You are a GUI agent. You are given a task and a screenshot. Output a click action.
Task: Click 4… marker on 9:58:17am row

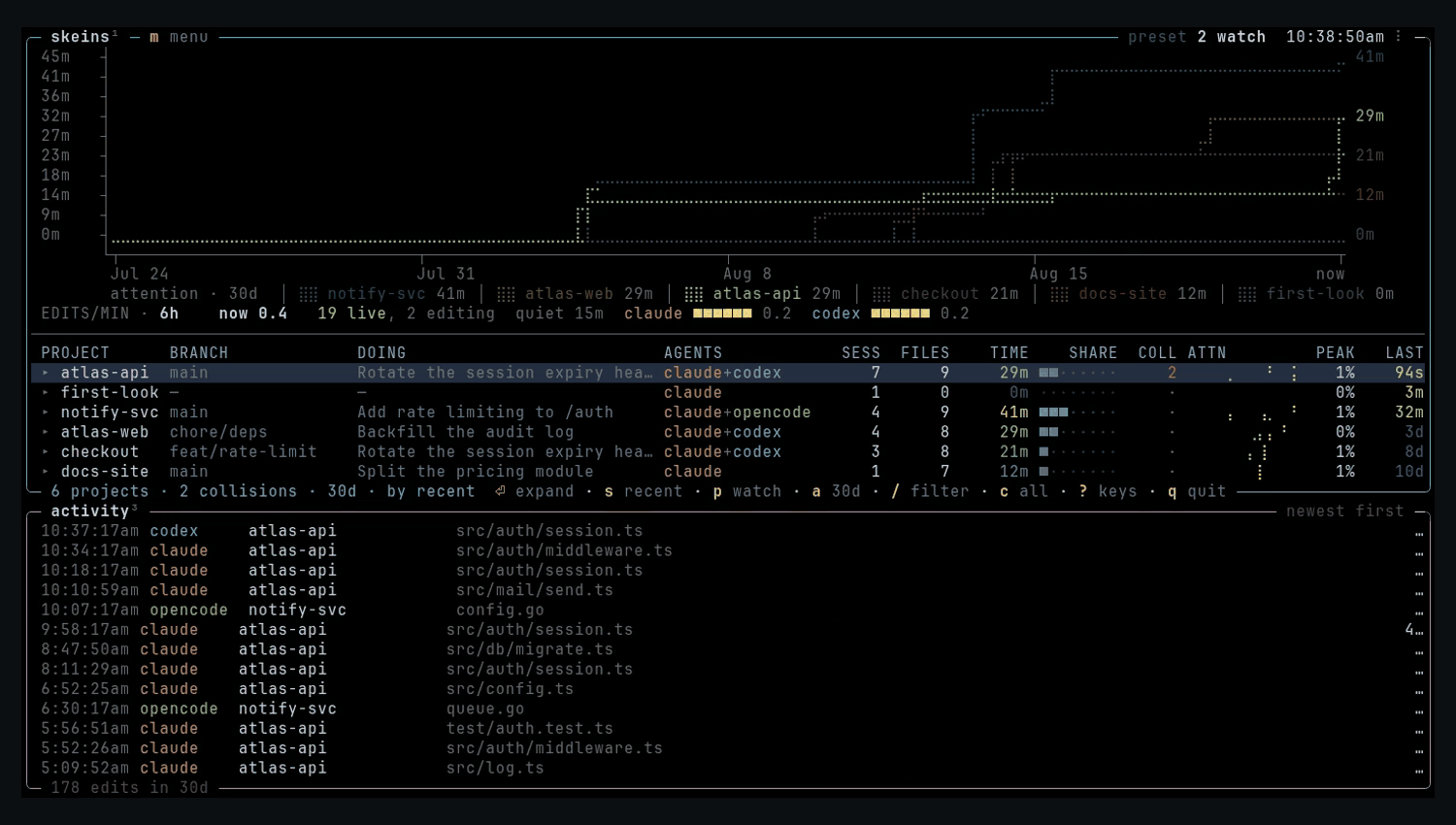tap(1414, 630)
